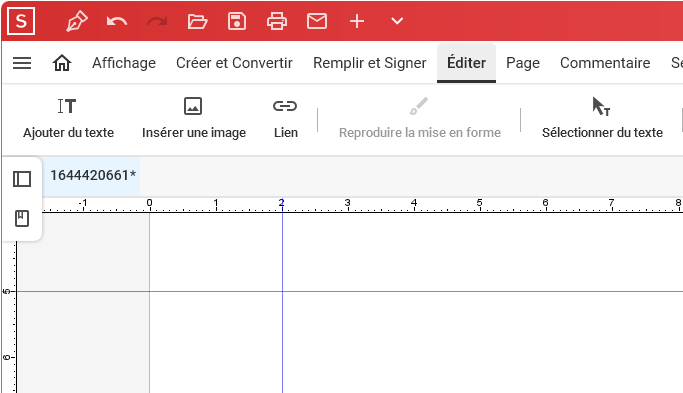This screenshot has width=683, height=393.
Task: Undo the last action
Action: click(x=117, y=21)
